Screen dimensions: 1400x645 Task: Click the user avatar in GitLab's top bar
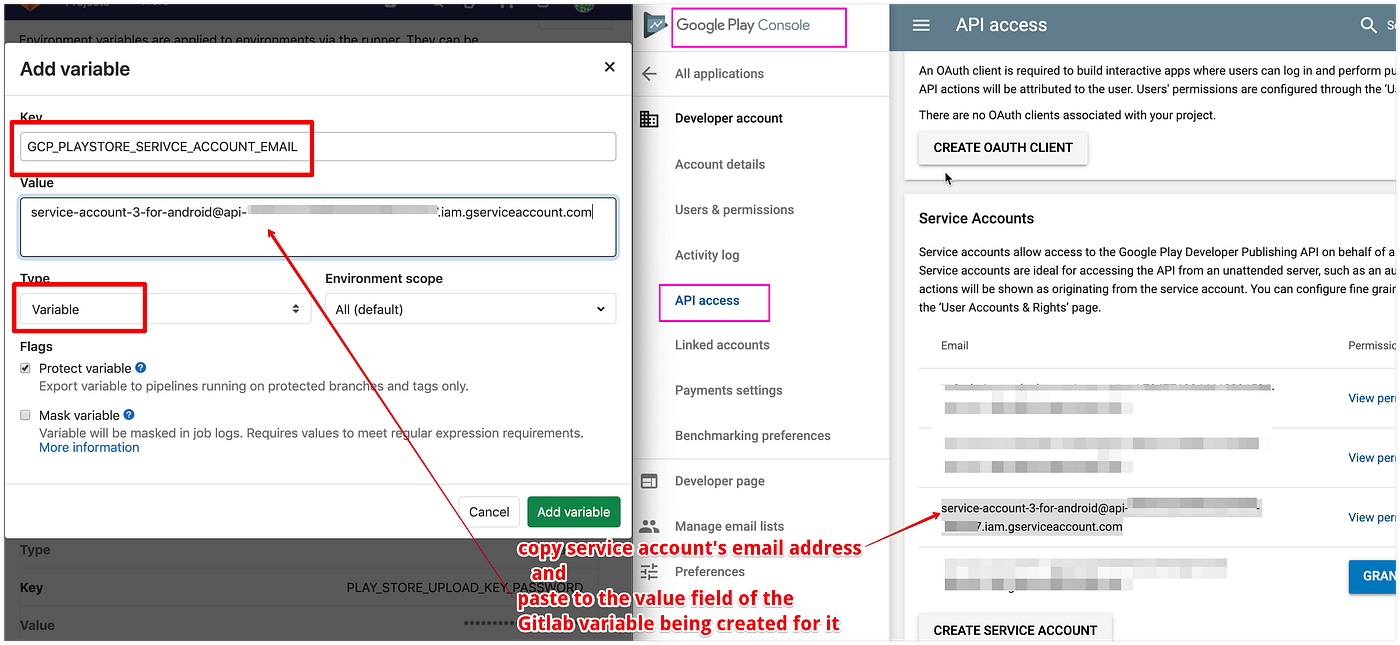point(586,6)
